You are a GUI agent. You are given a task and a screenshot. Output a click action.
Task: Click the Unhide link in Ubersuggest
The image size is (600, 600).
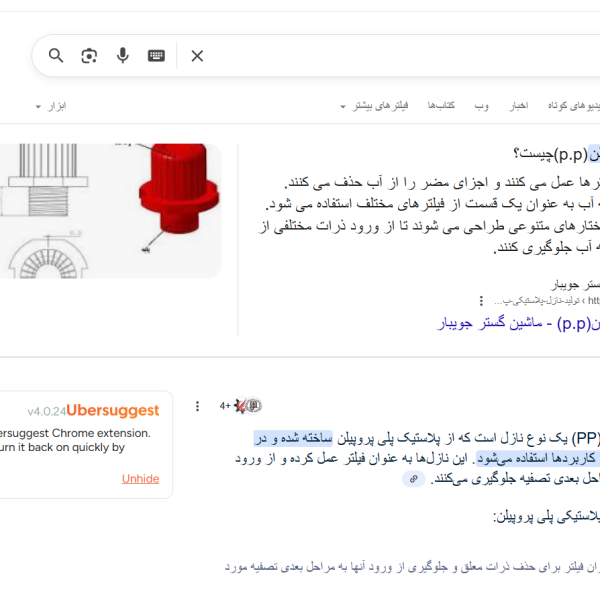click(140, 478)
